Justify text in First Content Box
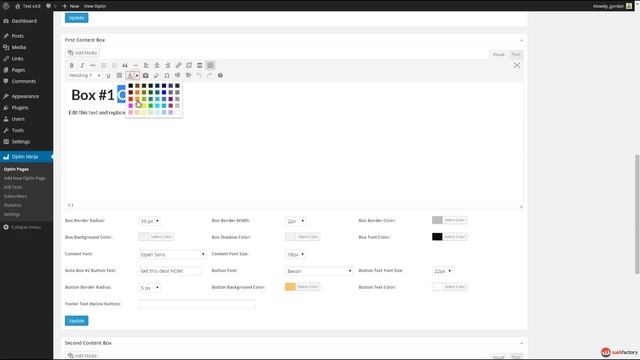The image size is (640, 360). click(x=119, y=76)
